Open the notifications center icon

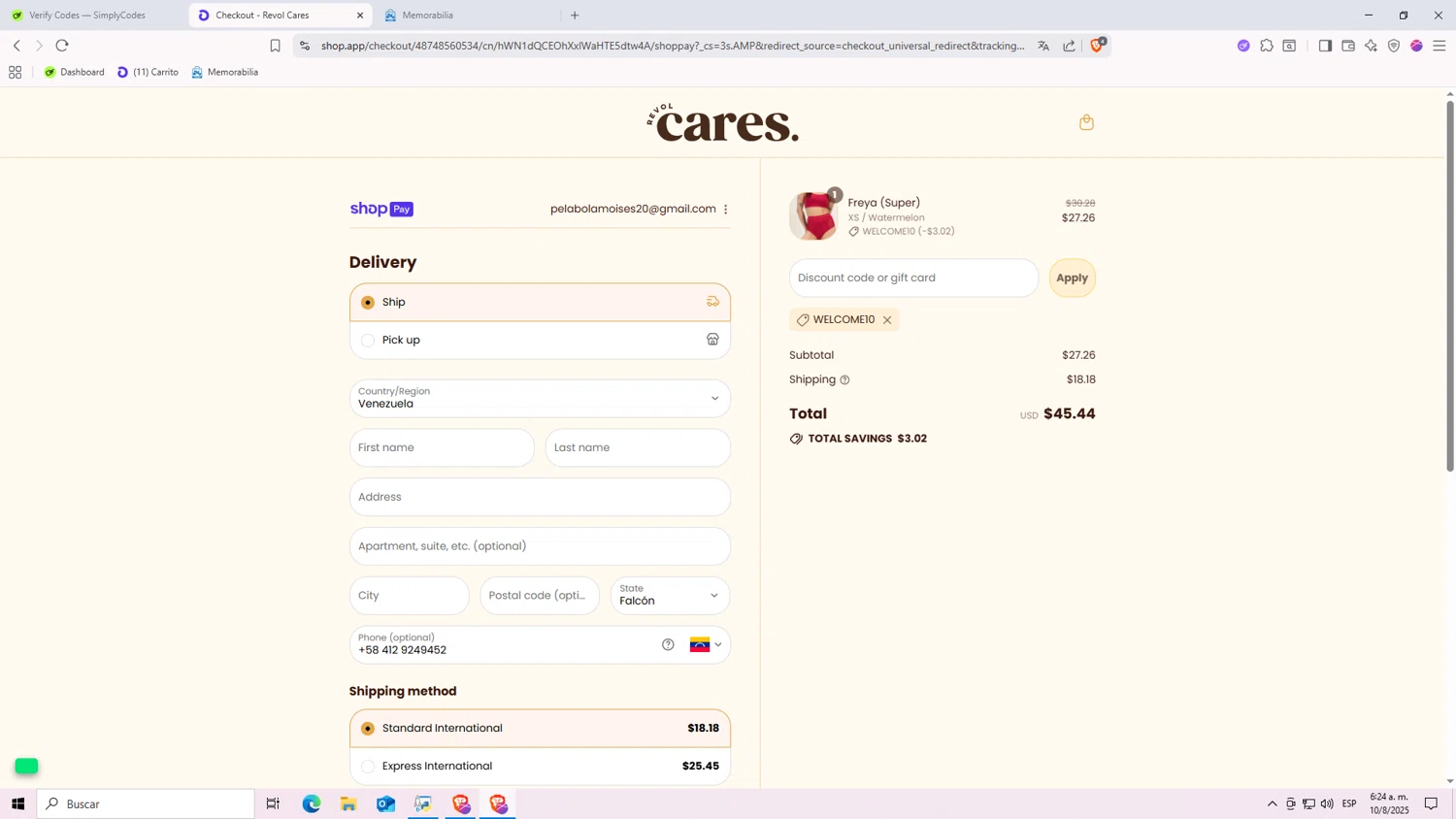point(1431,803)
